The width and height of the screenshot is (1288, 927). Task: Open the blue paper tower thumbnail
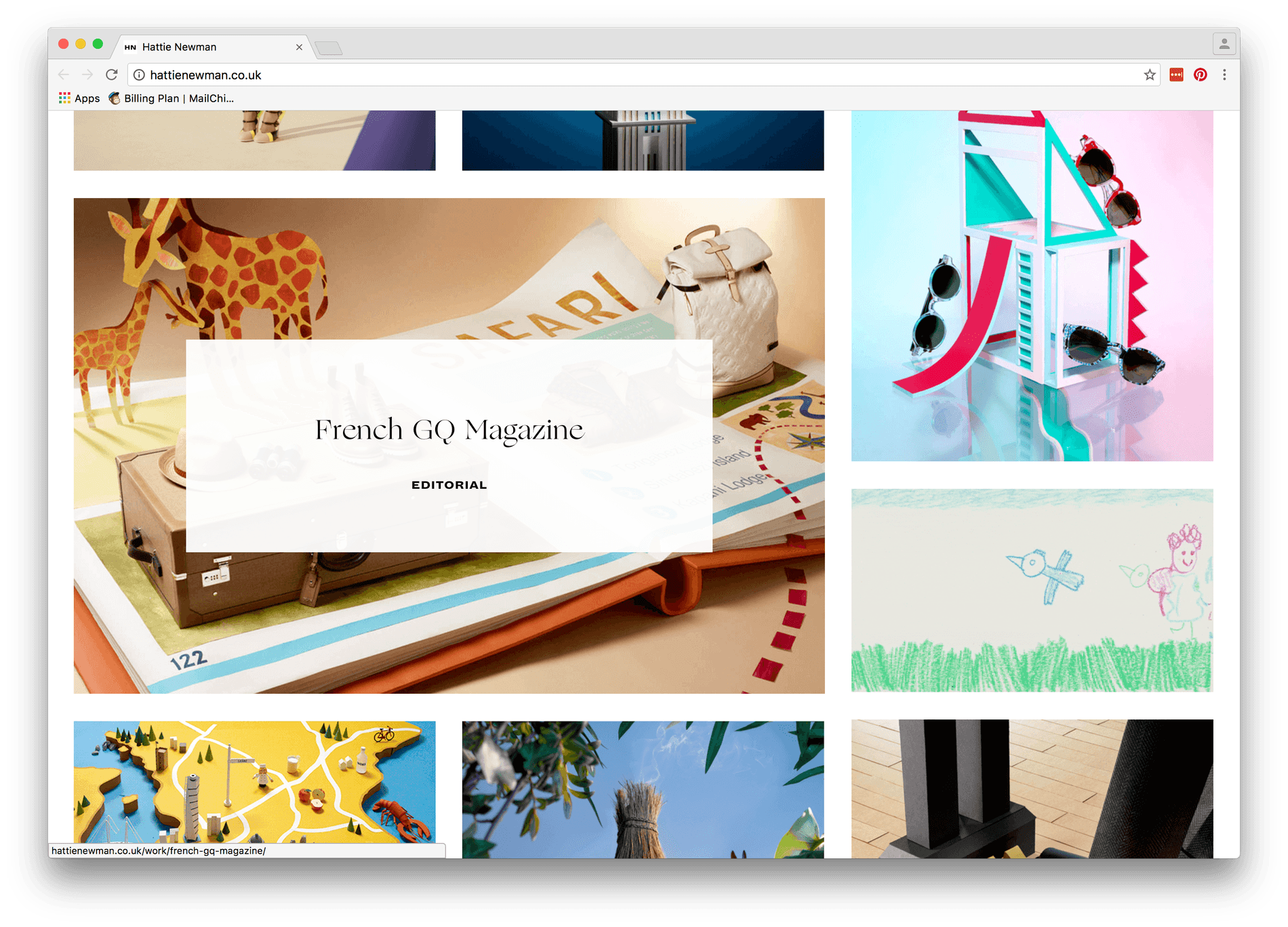[643, 140]
